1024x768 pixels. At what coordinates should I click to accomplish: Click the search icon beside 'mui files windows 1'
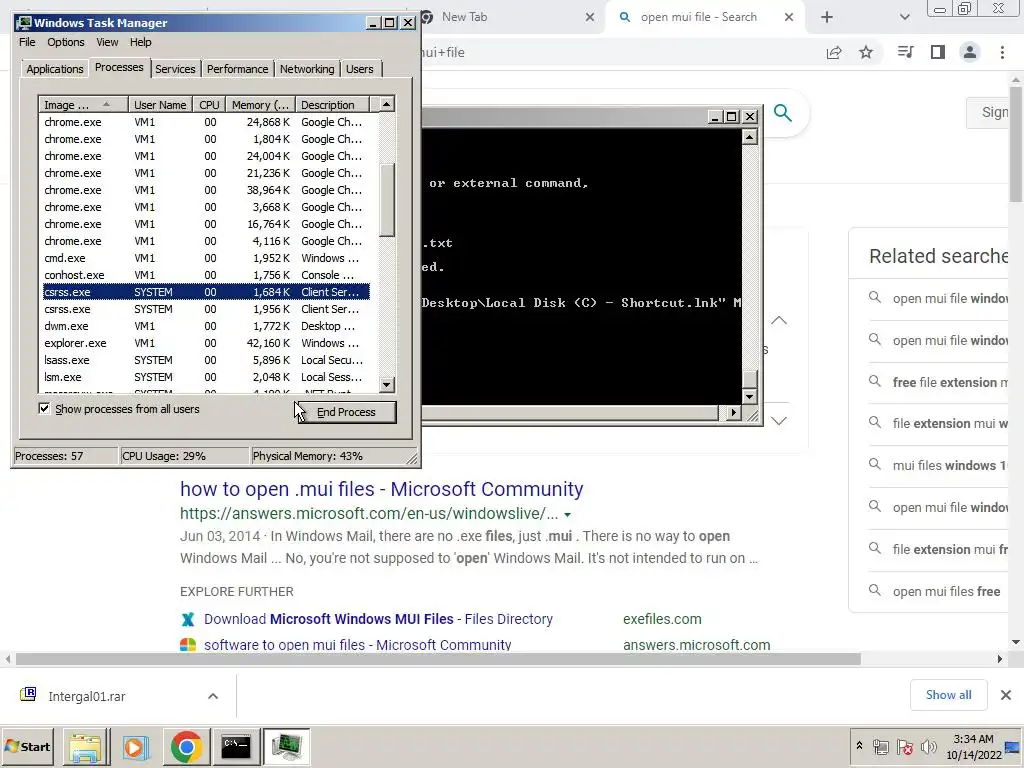874,464
